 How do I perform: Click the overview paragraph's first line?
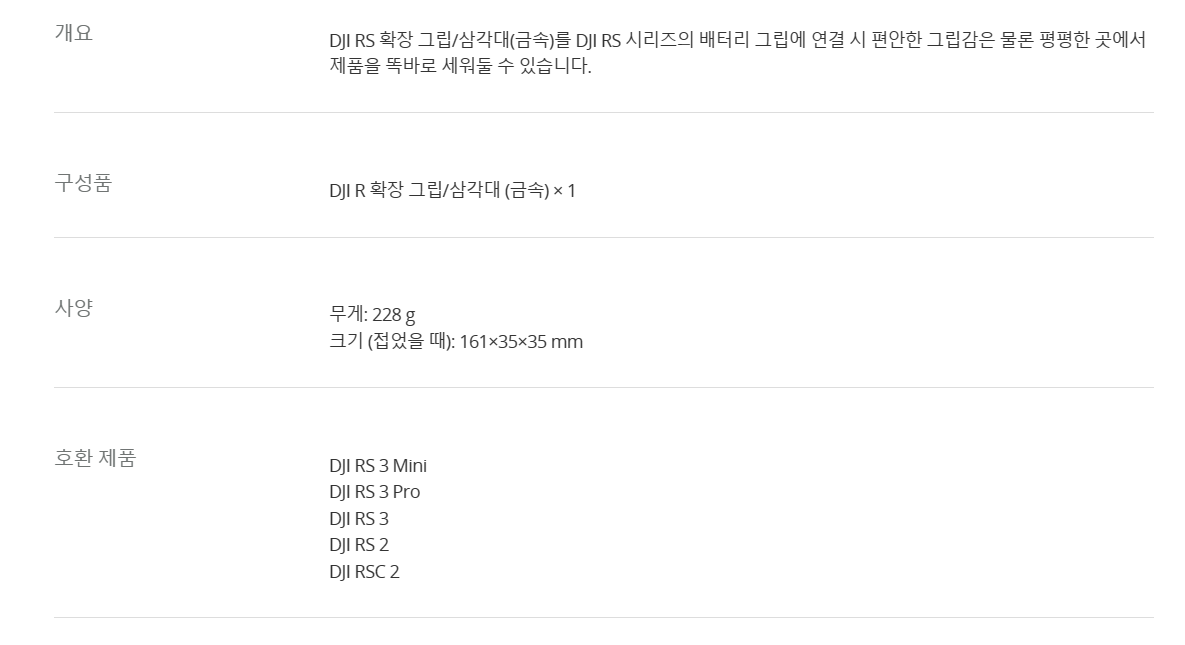[738, 40]
